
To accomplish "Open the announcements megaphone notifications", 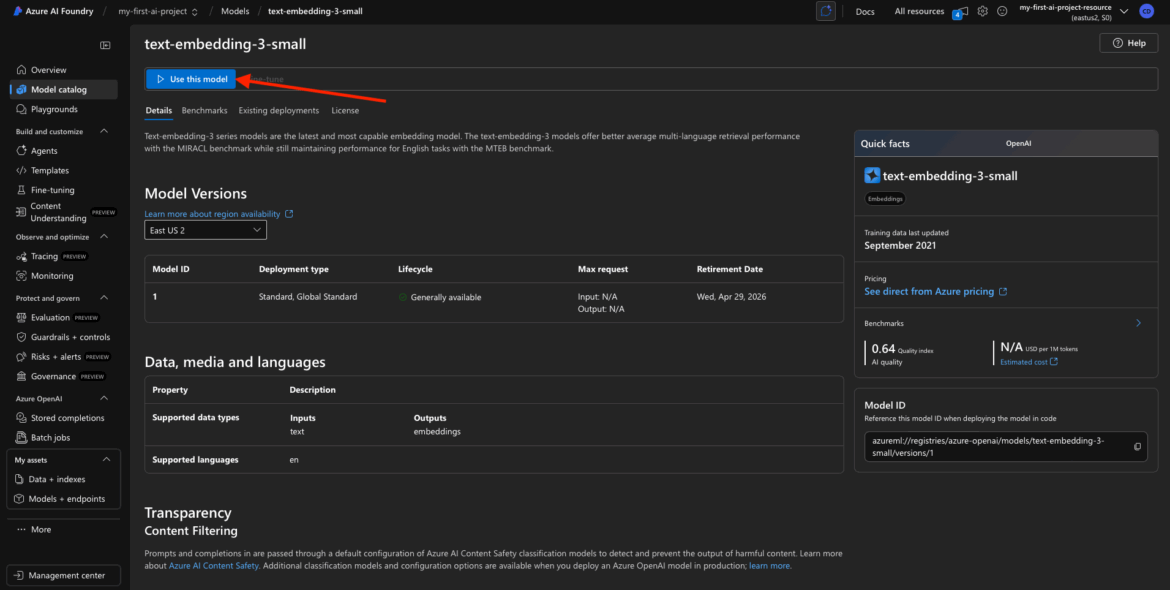I will point(961,11).
